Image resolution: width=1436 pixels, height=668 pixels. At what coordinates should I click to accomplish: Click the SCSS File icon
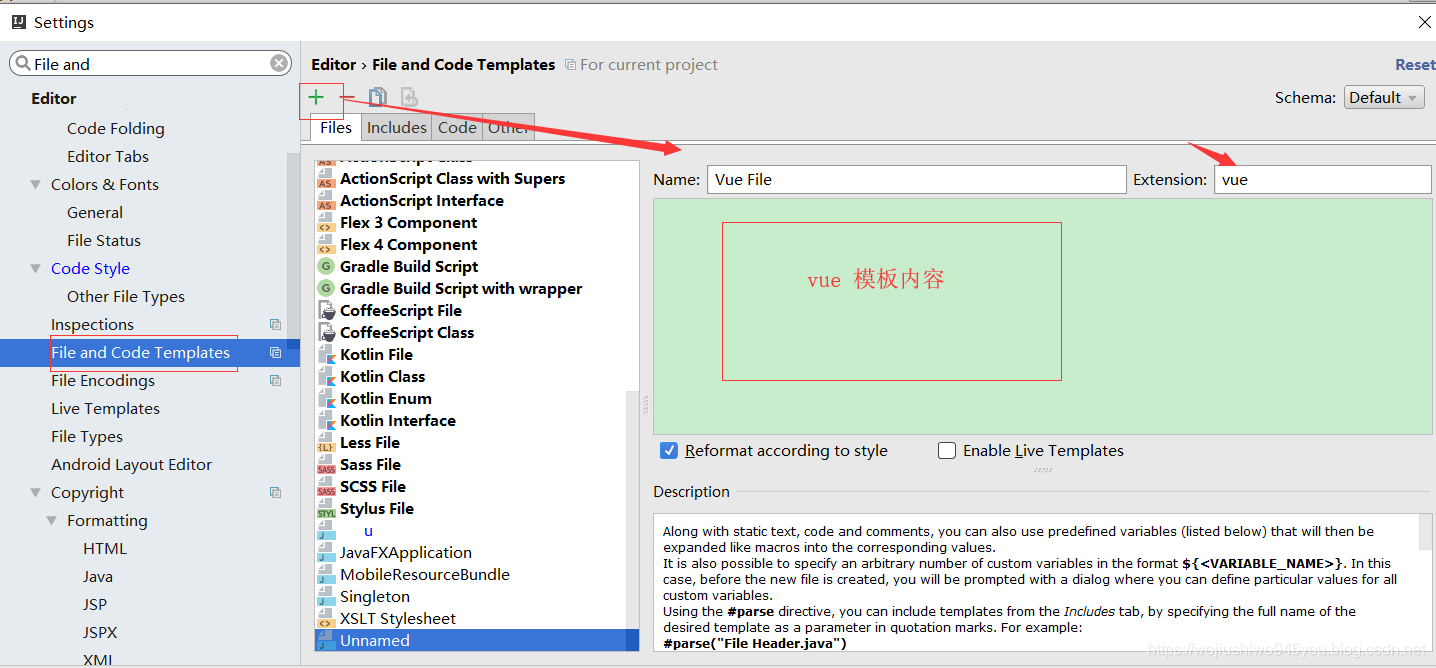click(326, 486)
